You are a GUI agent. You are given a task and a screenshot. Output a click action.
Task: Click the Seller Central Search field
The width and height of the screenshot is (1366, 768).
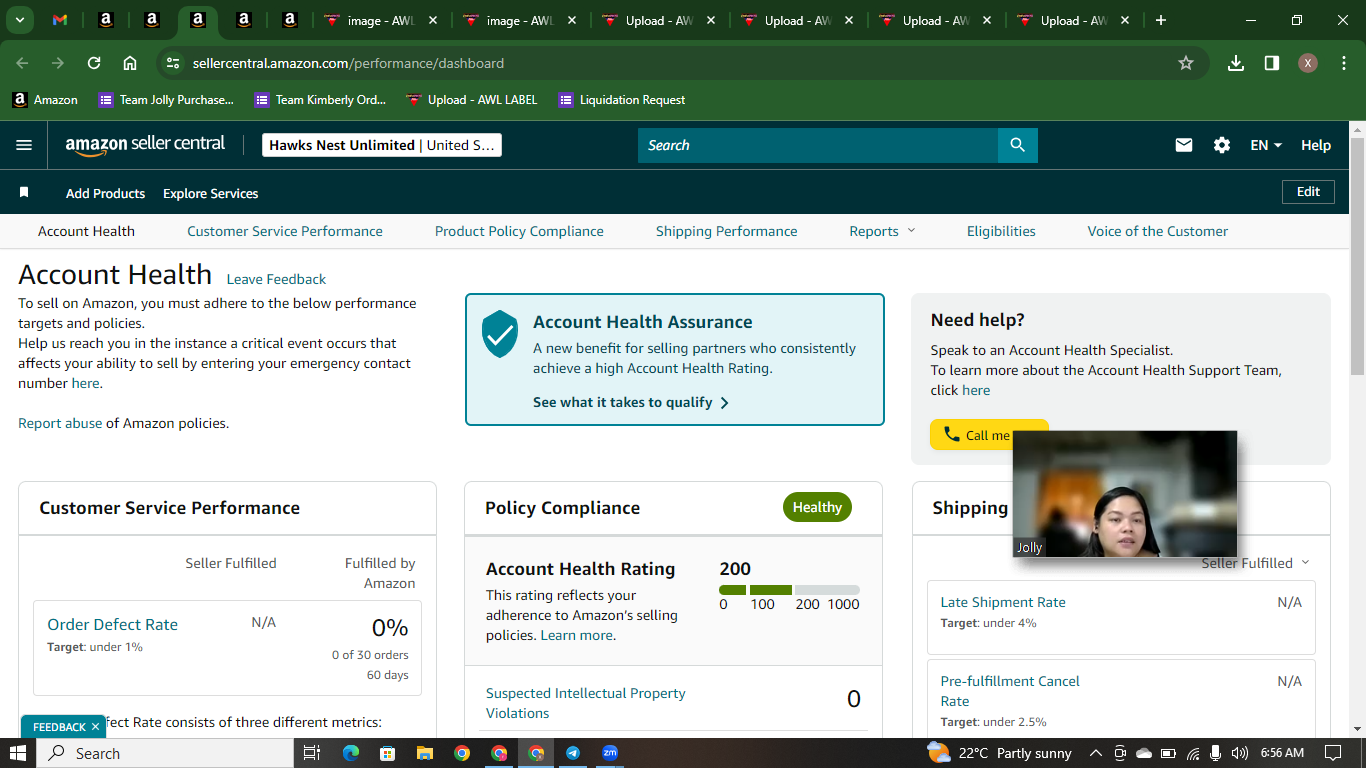pyautogui.click(x=818, y=145)
